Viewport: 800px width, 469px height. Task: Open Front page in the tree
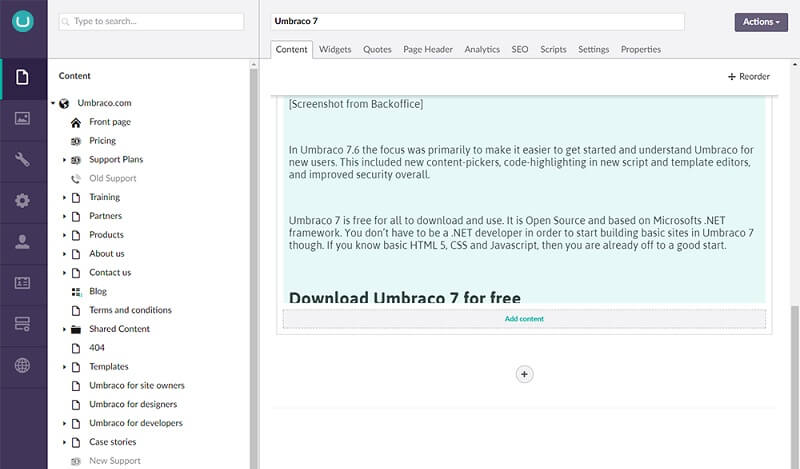pos(110,122)
